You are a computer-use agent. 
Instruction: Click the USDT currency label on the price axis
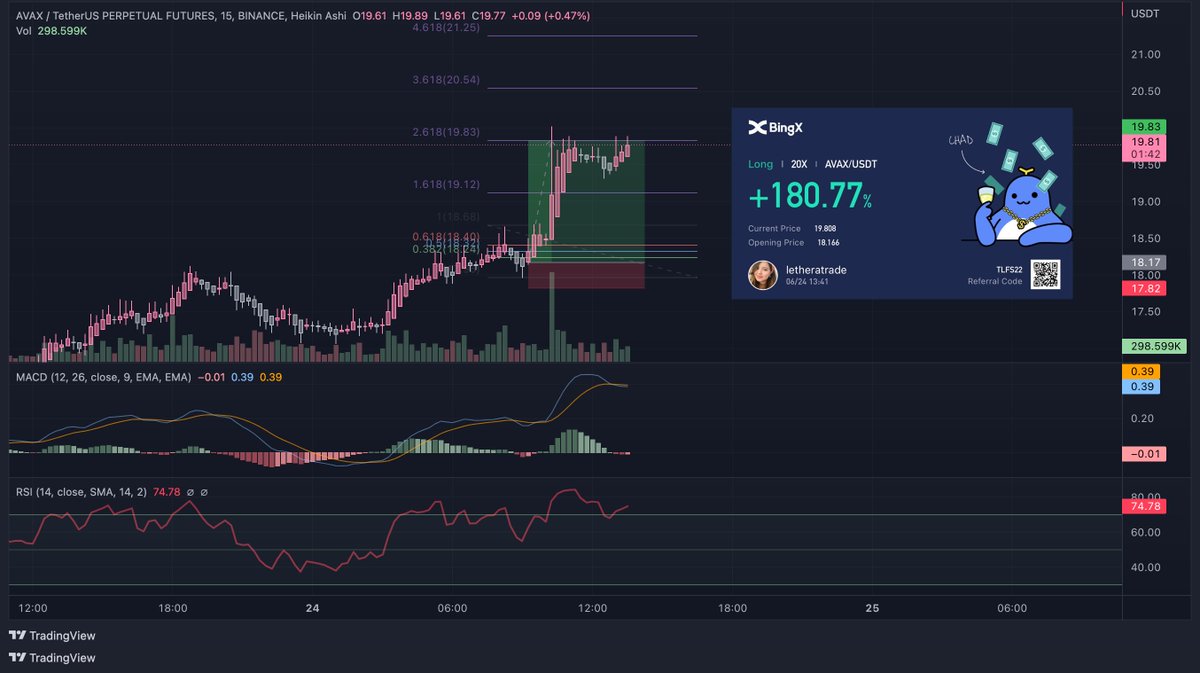pos(1146,14)
